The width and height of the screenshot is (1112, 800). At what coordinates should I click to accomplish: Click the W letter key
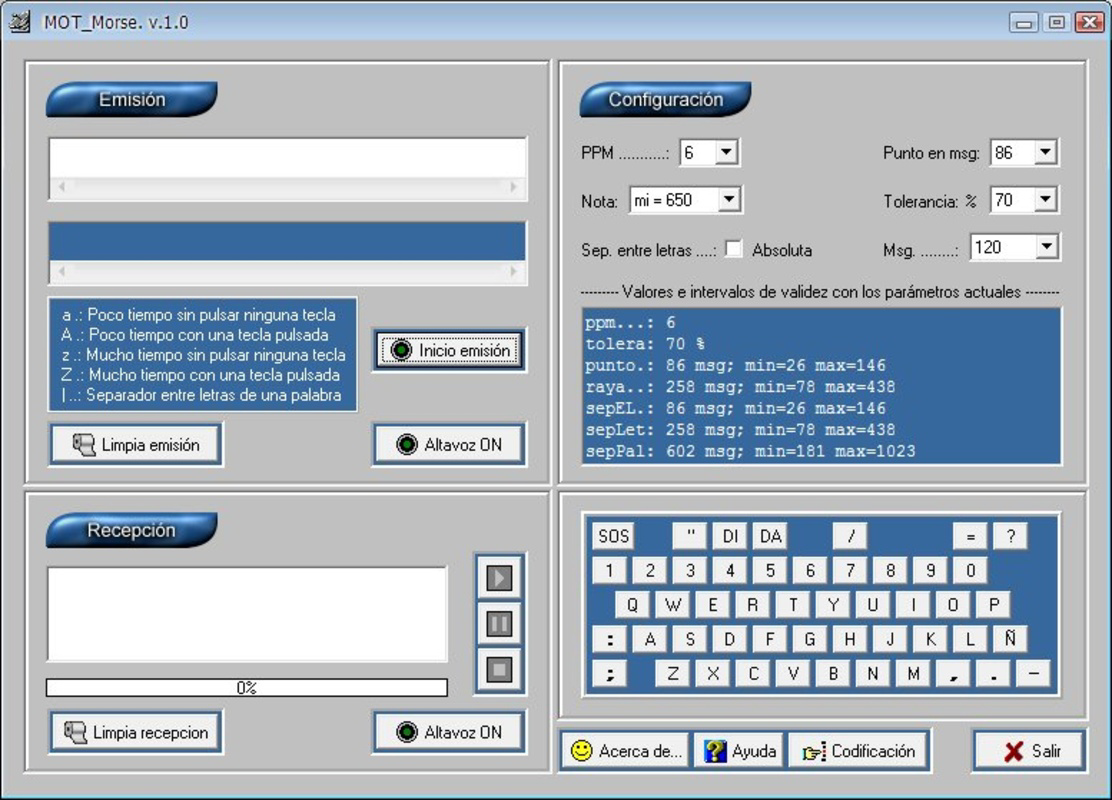tap(673, 605)
